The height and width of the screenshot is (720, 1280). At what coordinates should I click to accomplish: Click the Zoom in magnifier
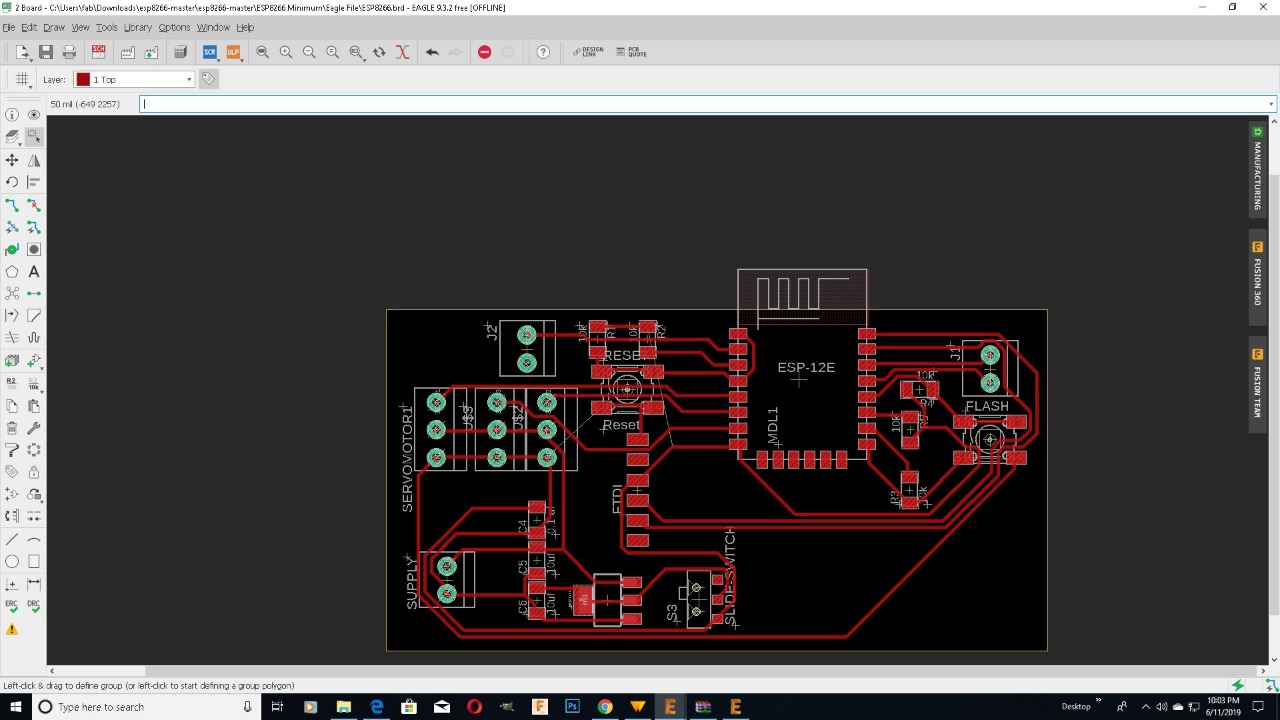(286, 52)
